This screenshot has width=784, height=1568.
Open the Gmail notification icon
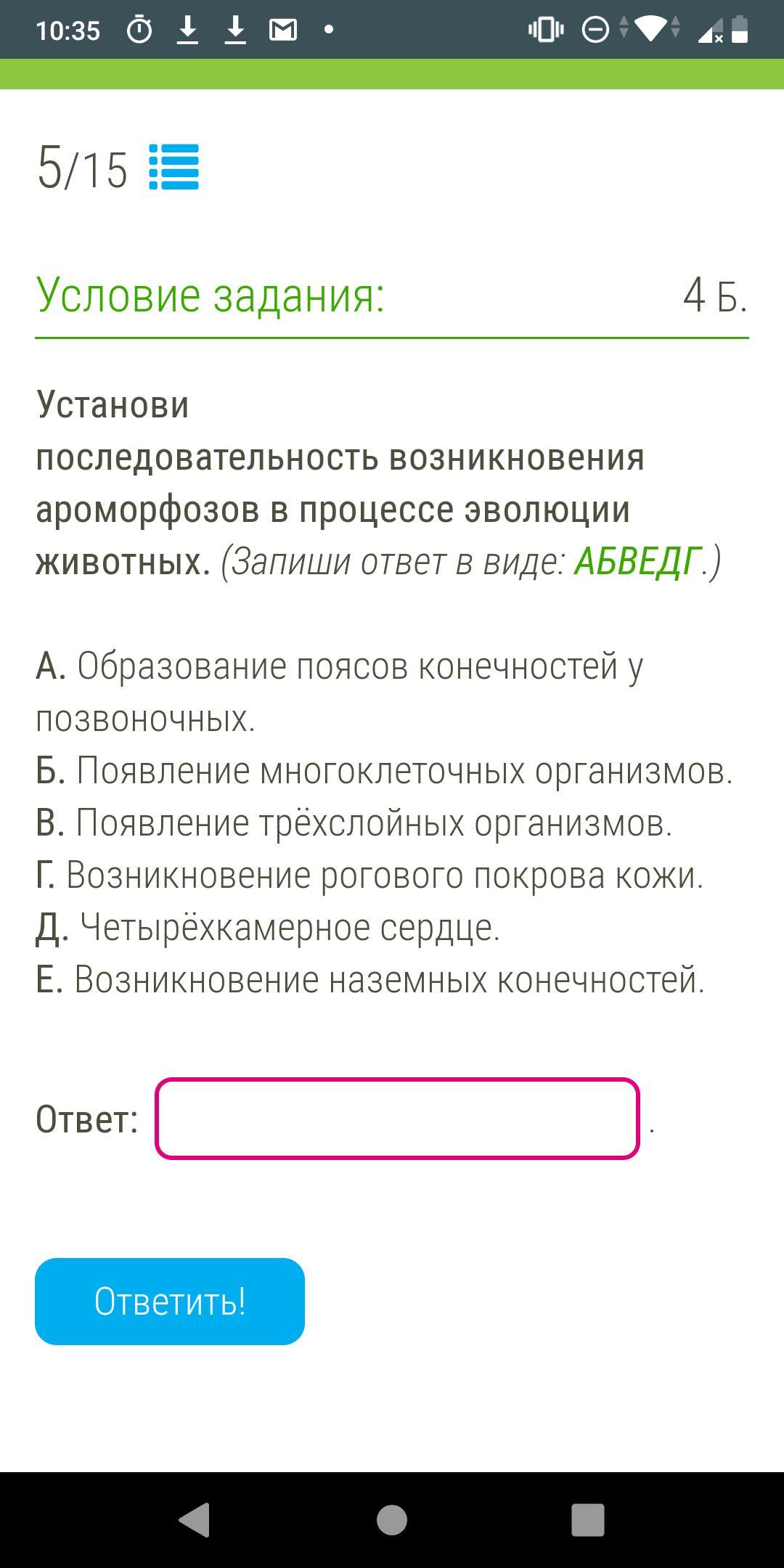(283, 30)
